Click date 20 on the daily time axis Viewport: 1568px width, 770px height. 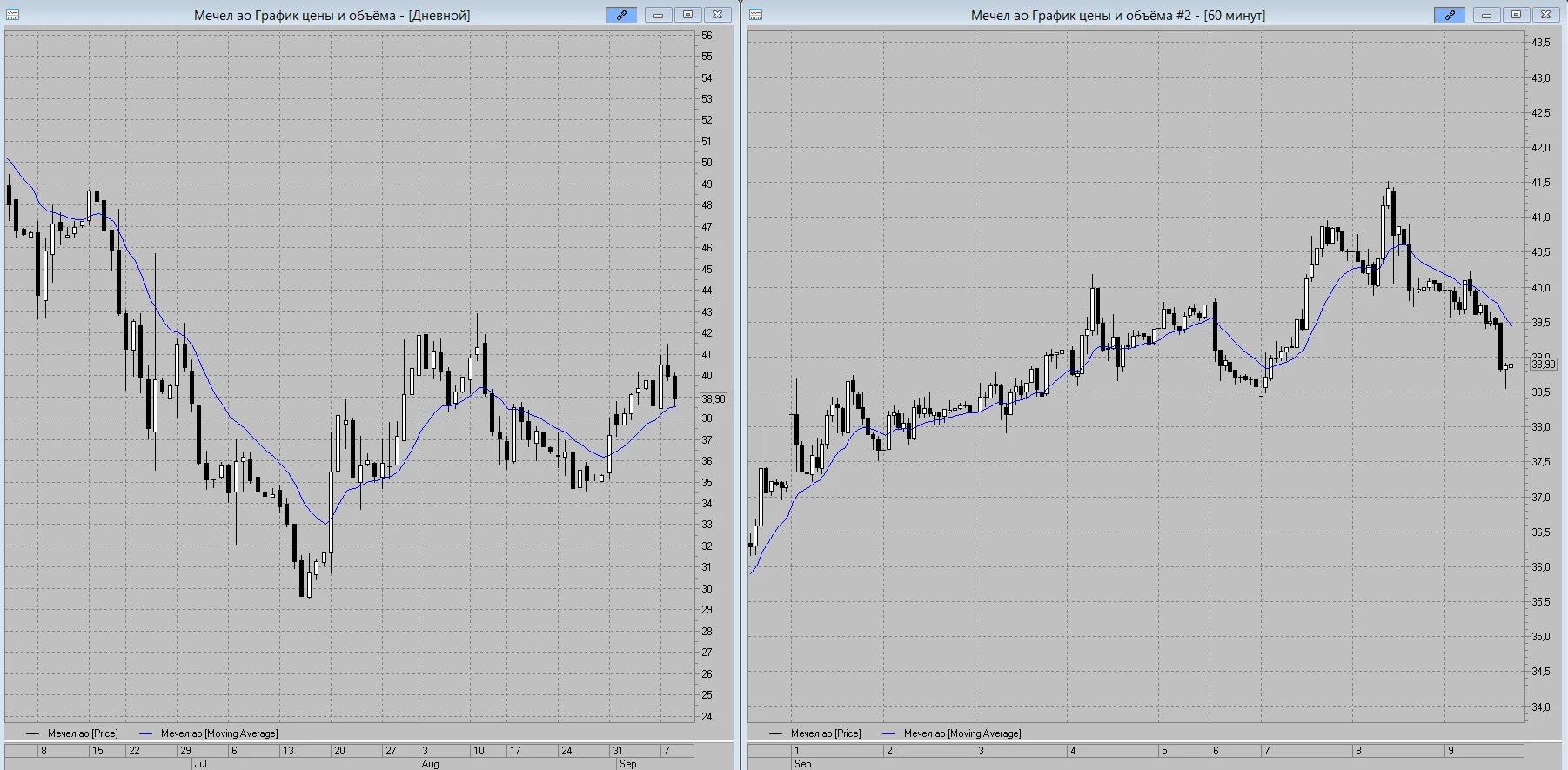pos(339,751)
